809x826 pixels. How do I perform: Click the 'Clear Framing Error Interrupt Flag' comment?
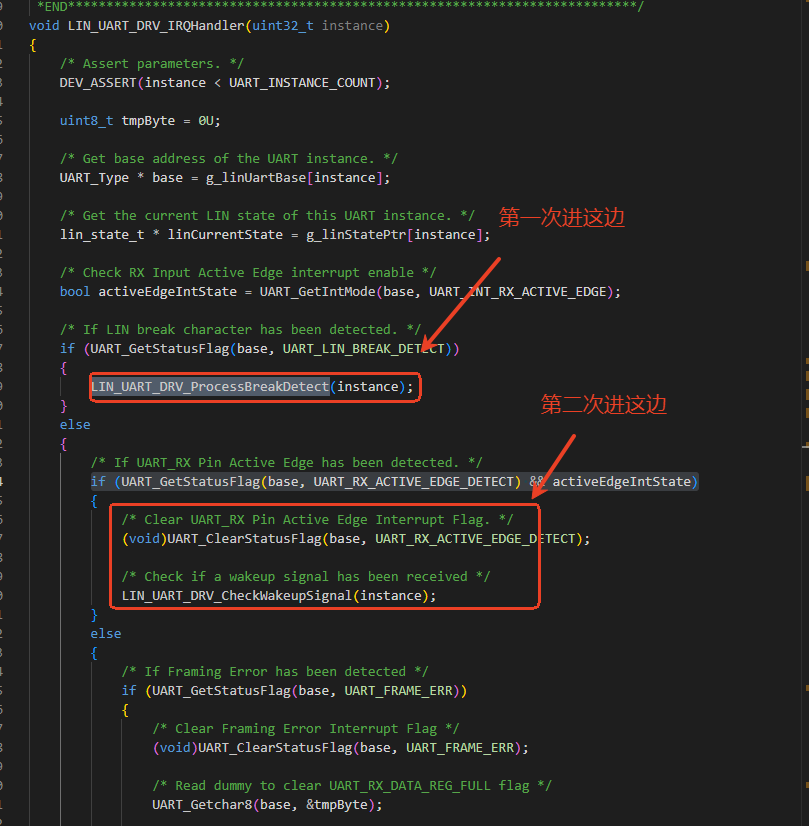tap(294, 728)
